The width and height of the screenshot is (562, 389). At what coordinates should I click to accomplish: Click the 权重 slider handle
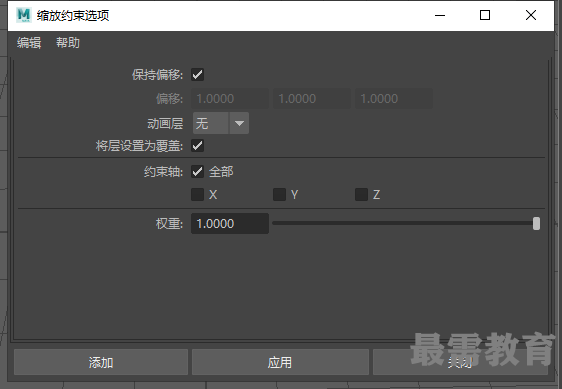(x=536, y=223)
